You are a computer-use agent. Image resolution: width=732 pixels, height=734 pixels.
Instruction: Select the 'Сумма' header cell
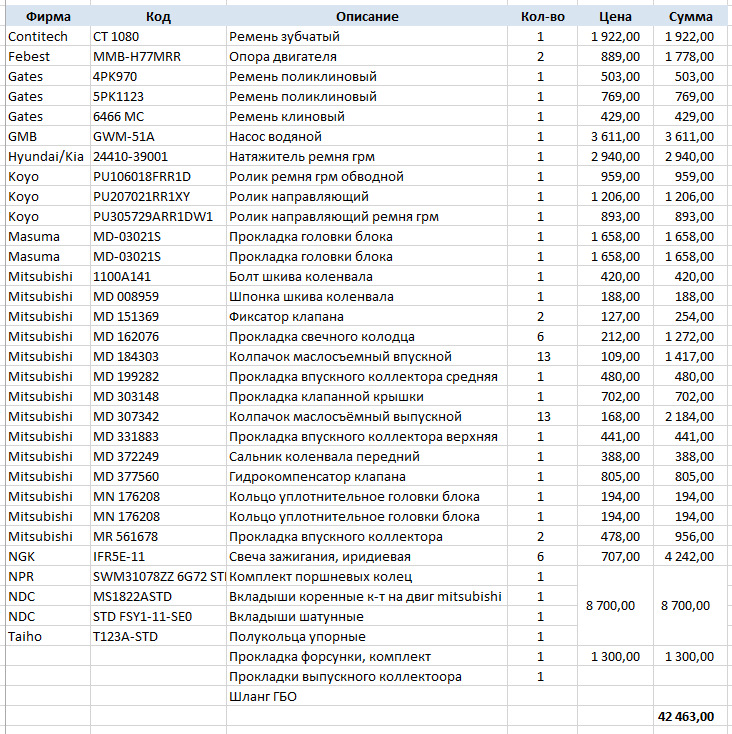[691, 16]
